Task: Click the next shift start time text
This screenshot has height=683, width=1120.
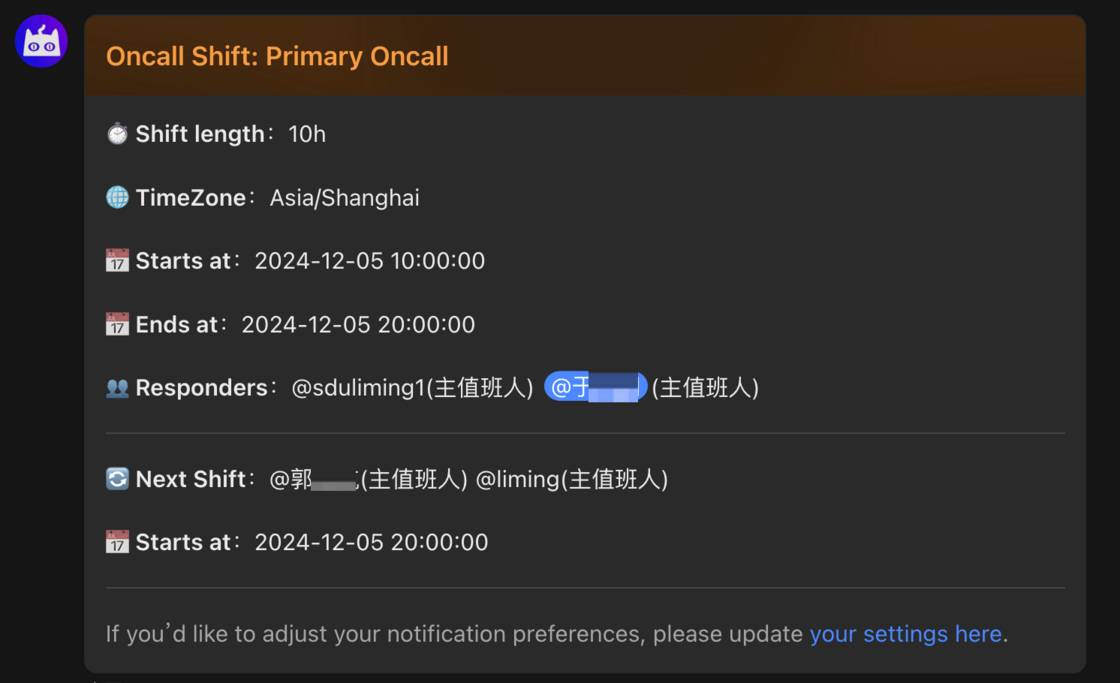Action: 370,541
